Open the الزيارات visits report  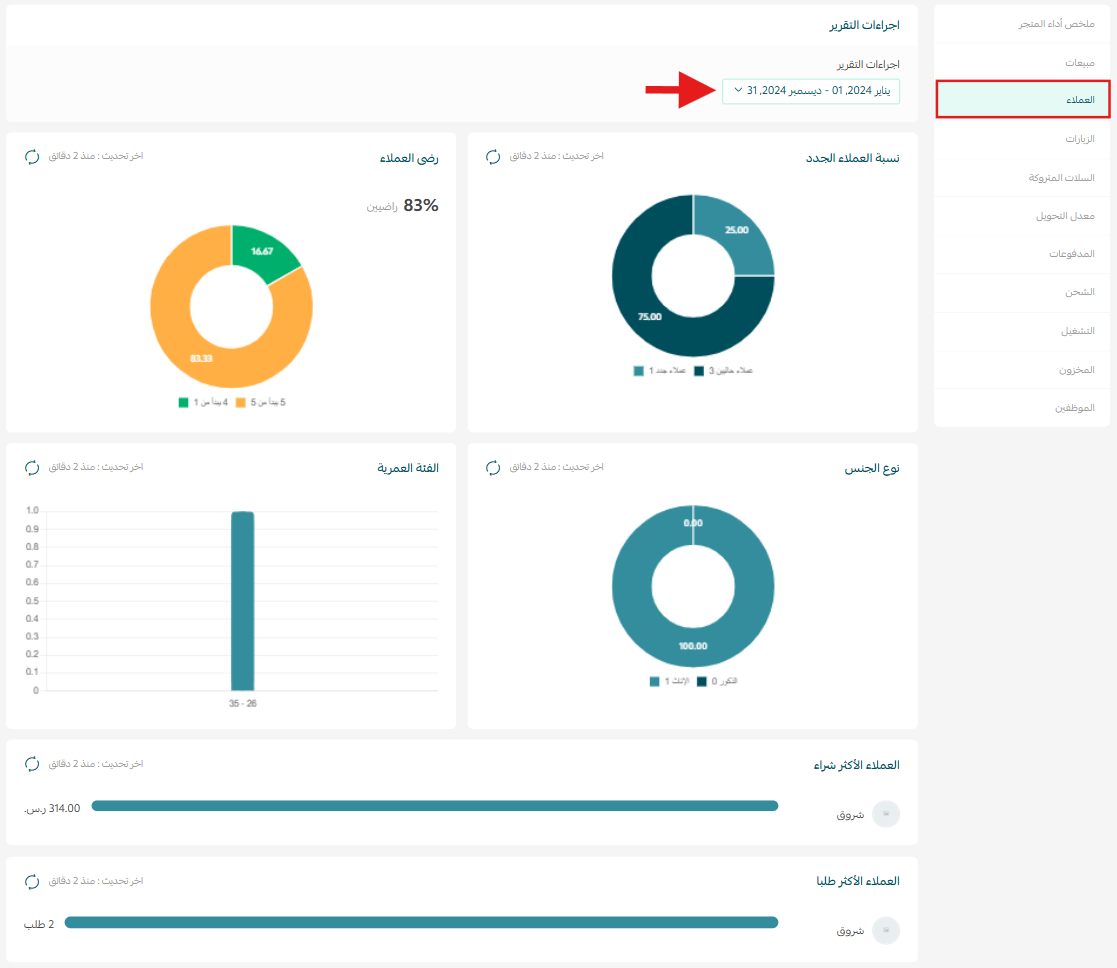[x=1078, y=139]
